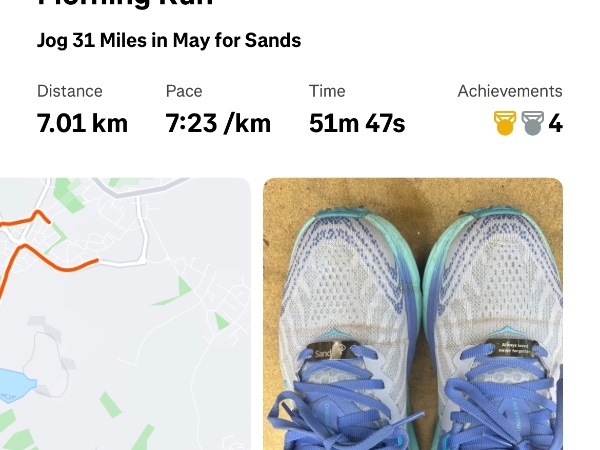Image resolution: width=600 pixels, height=450 pixels.
Task: Select the 7:23 /km pace value
Action: 218,124
